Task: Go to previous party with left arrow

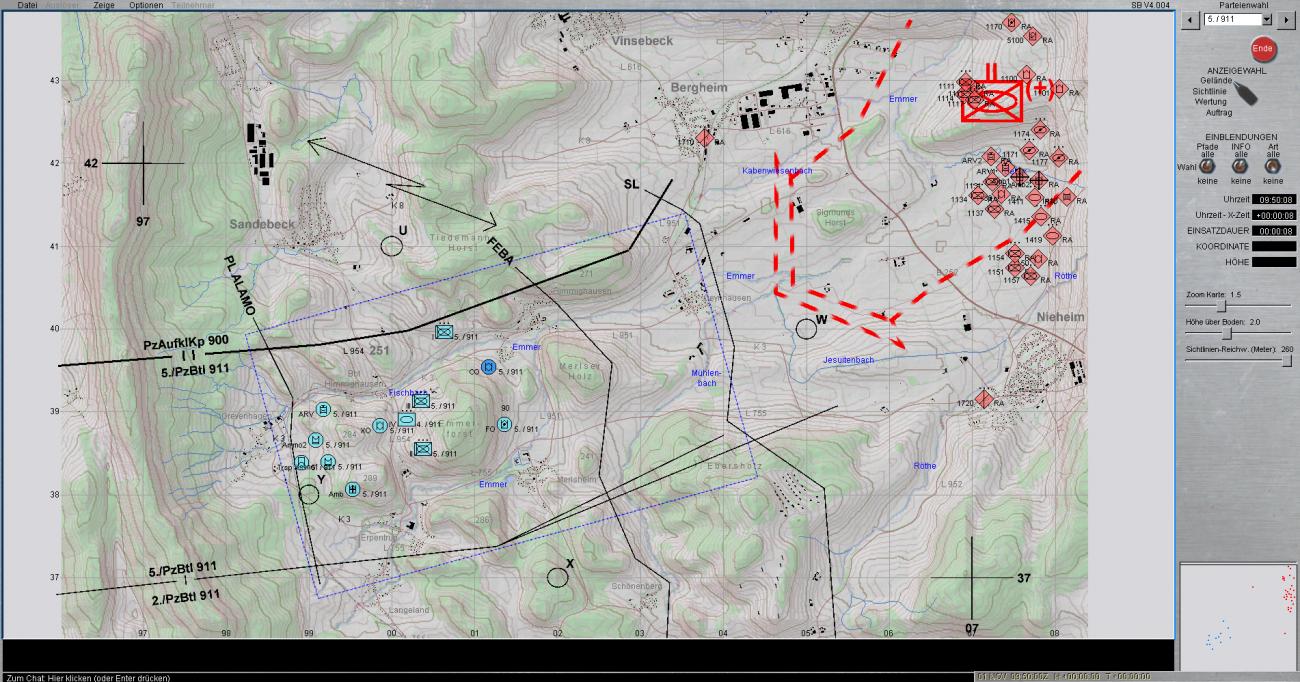Action: (x=1190, y=19)
